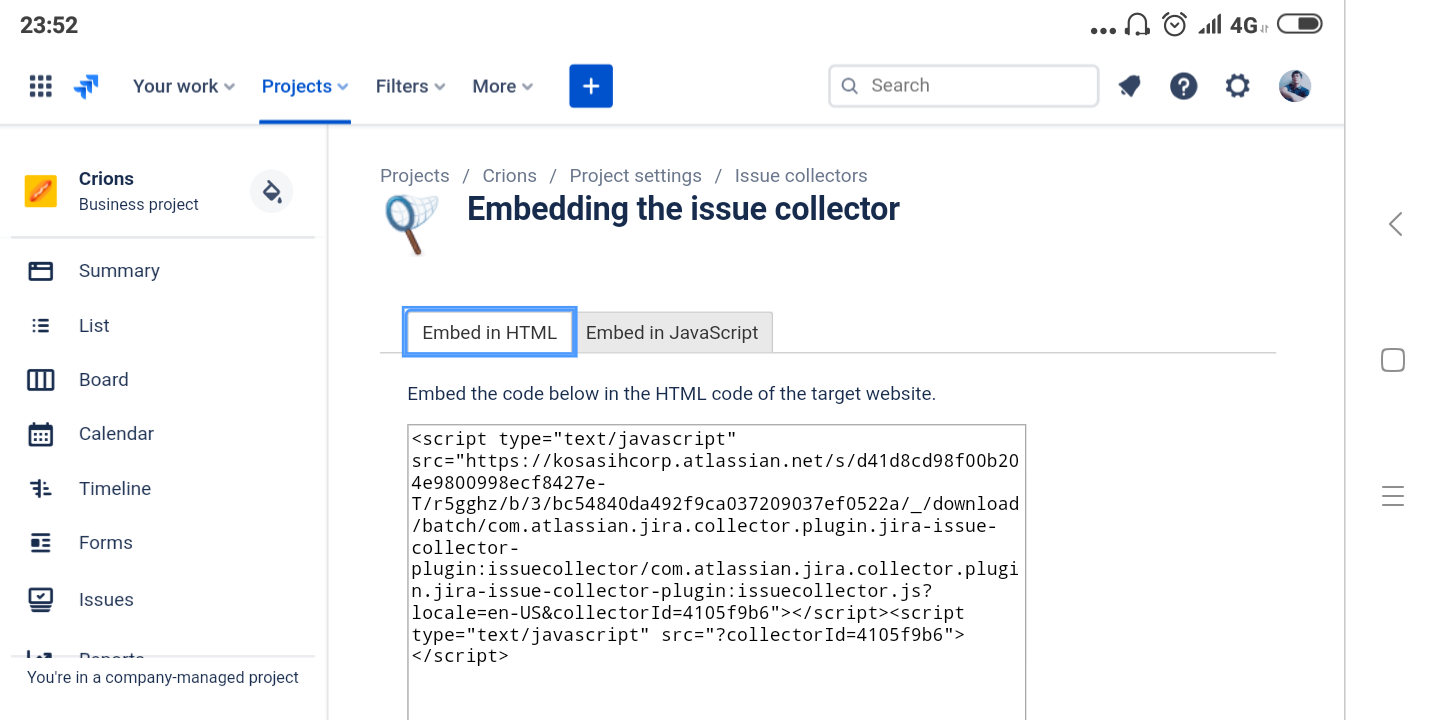The image size is (1440, 720).
Task: Expand the Filters dropdown
Action: [x=411, y=86]
